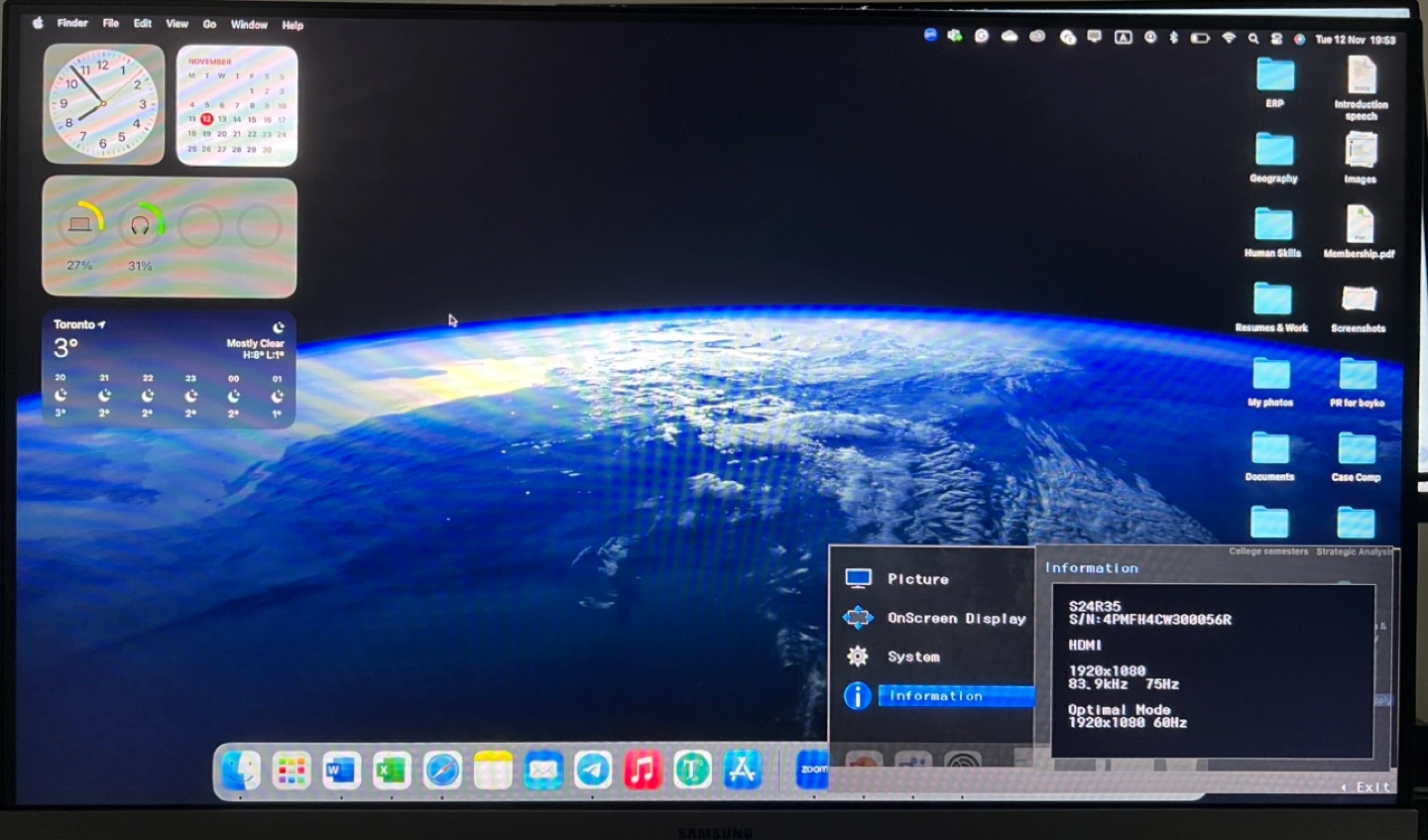Open the screen mirroring display icon
The height and width of the screenshot is (840, 1428).
pos(1095,37)
